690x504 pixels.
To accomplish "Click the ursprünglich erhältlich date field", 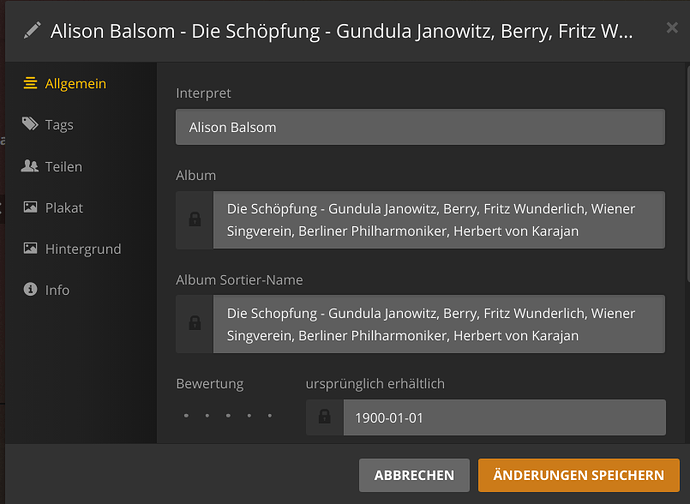I will (503, 417).
